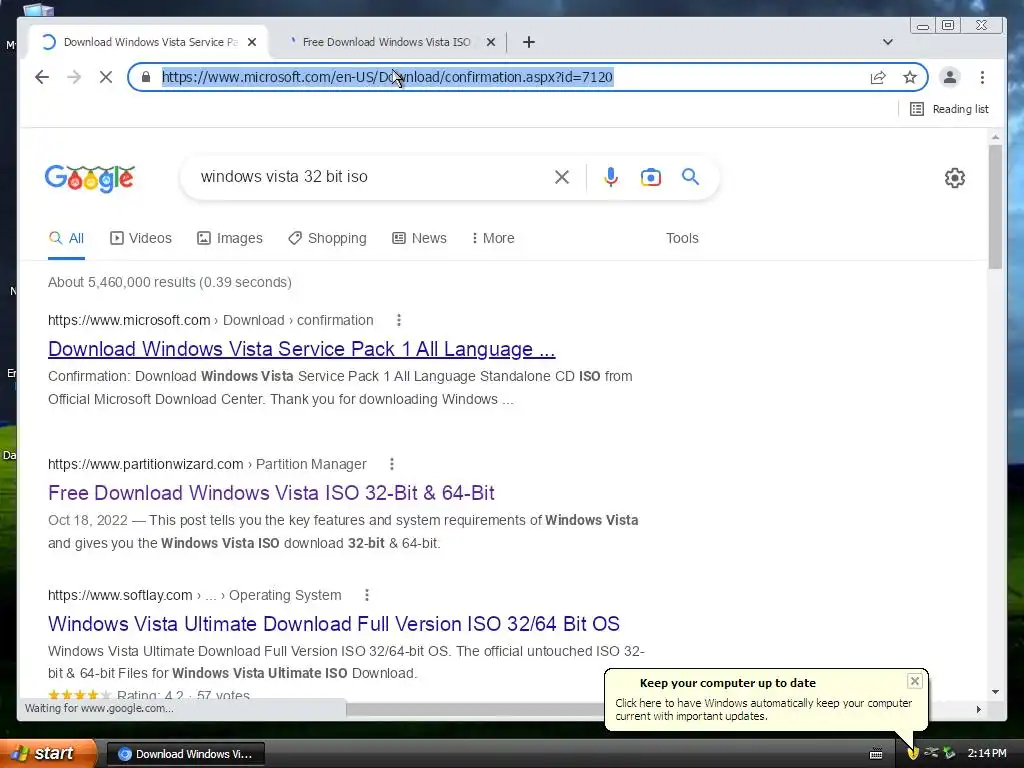Click the safely remove hardware tray icon

click(949, 754)
